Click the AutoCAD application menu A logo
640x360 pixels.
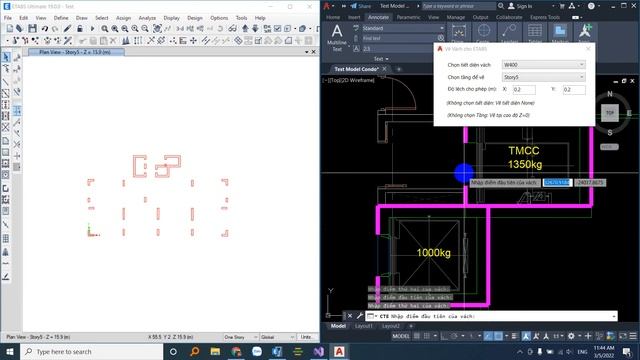327,6
